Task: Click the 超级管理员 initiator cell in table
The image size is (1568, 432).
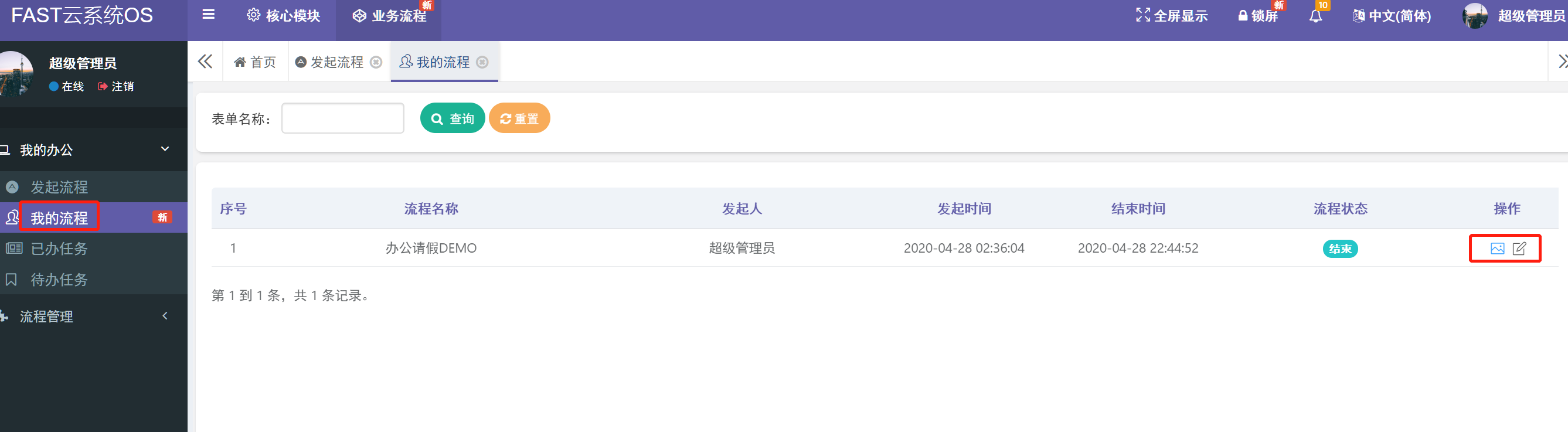Action: (x=742, y=249)
